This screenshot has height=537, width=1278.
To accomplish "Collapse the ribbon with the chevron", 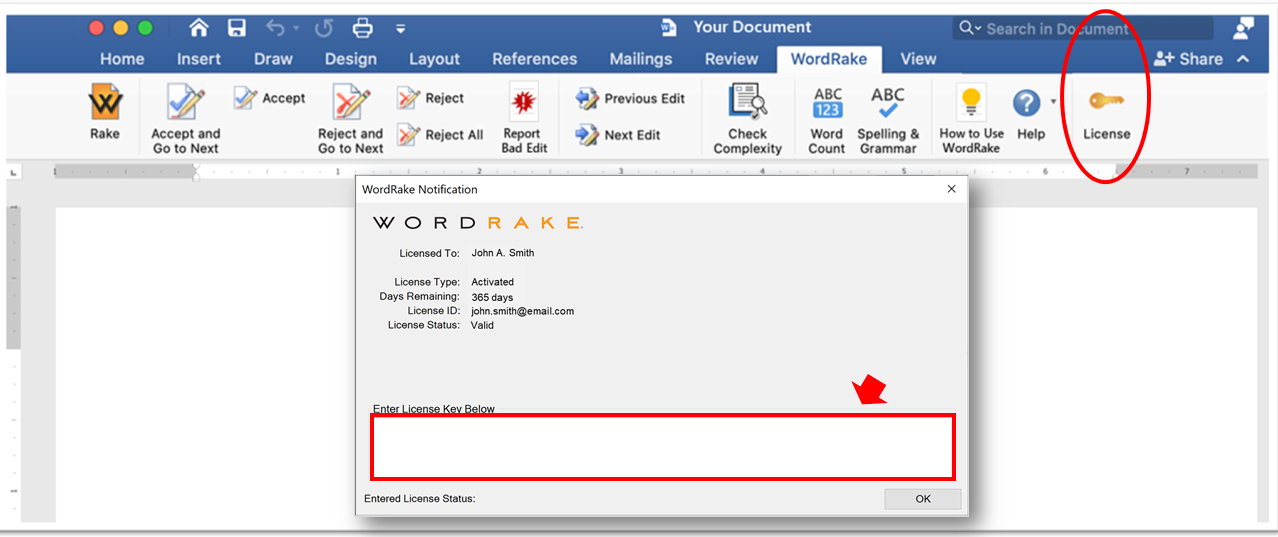I will [1243, 59].
